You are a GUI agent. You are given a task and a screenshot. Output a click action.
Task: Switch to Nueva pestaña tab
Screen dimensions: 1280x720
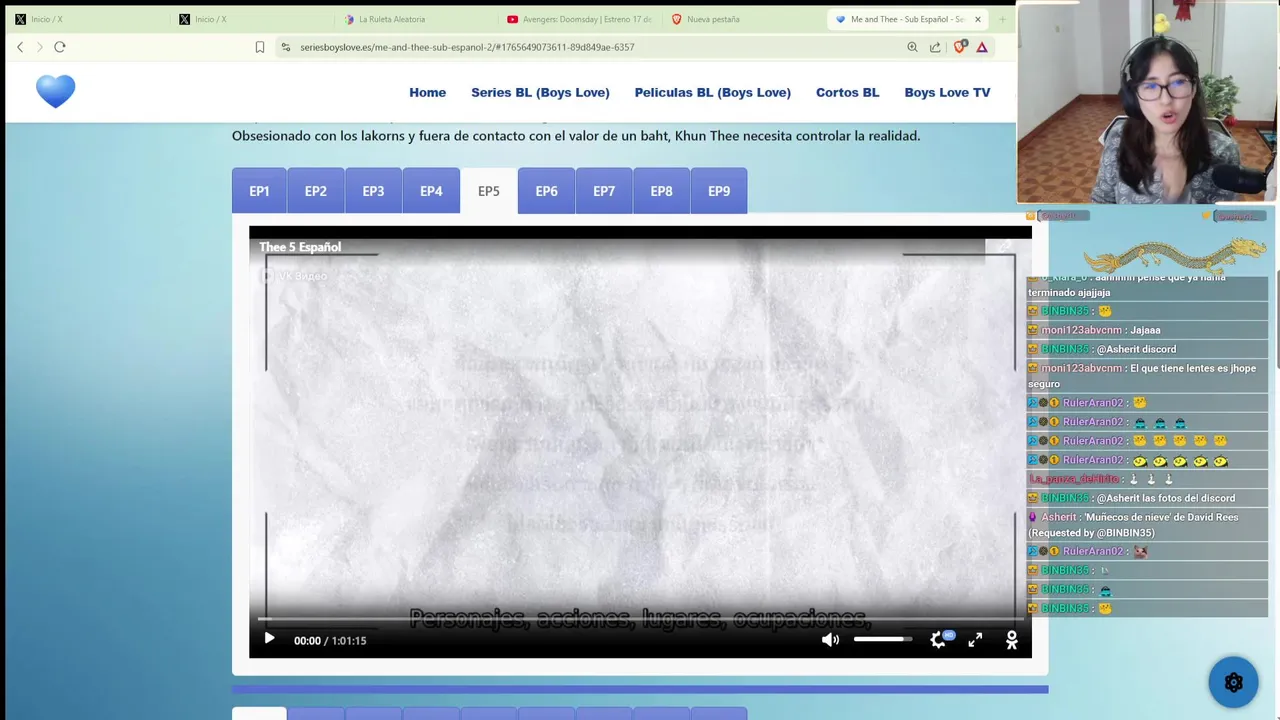pos(743,19)
